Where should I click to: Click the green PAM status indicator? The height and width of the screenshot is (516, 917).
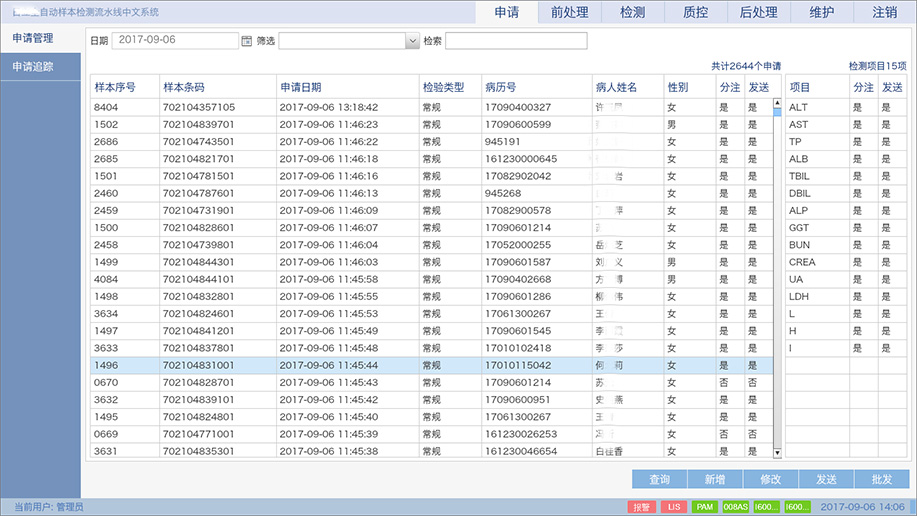705,507
